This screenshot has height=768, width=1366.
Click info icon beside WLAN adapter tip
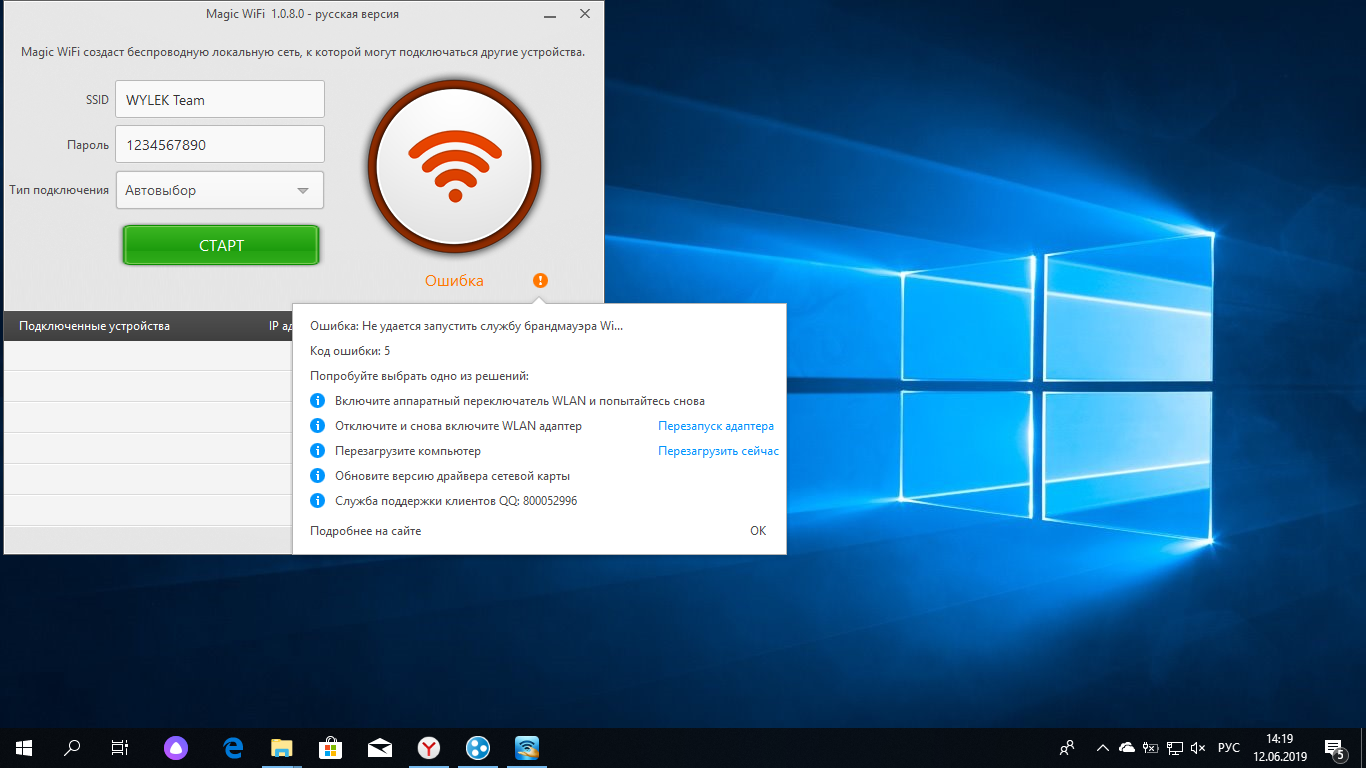click(318, 425)
